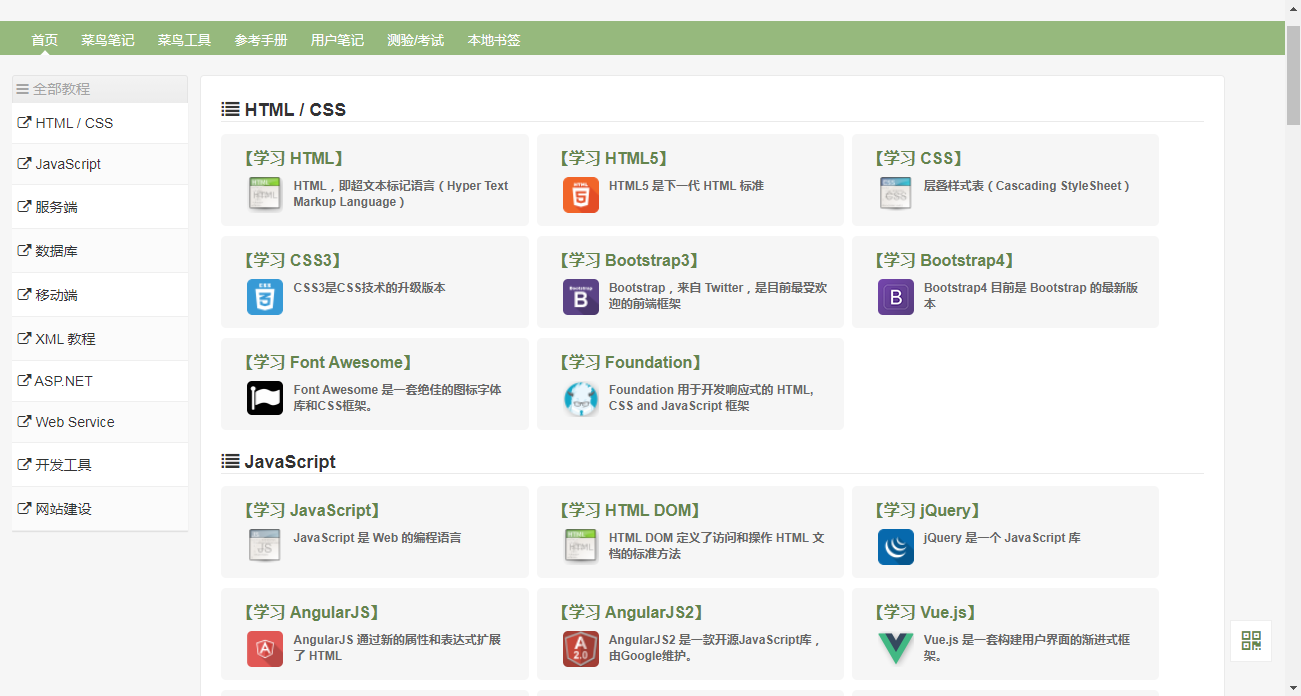Image resolution: width=1301 pixels, height=696 pixels.
Task: Click the JavaScript JS file icon
Action: 265,546
